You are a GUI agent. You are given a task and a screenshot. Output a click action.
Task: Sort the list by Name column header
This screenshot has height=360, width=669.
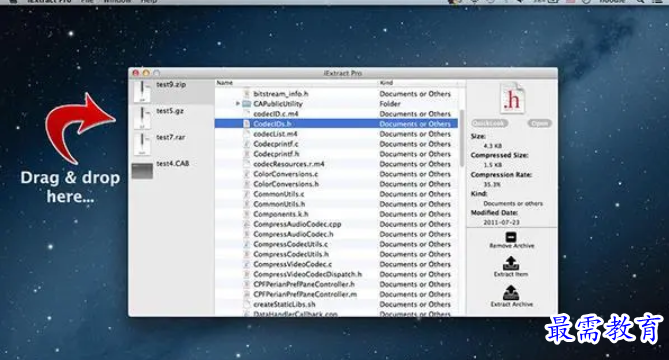click(x=297, y=83)
